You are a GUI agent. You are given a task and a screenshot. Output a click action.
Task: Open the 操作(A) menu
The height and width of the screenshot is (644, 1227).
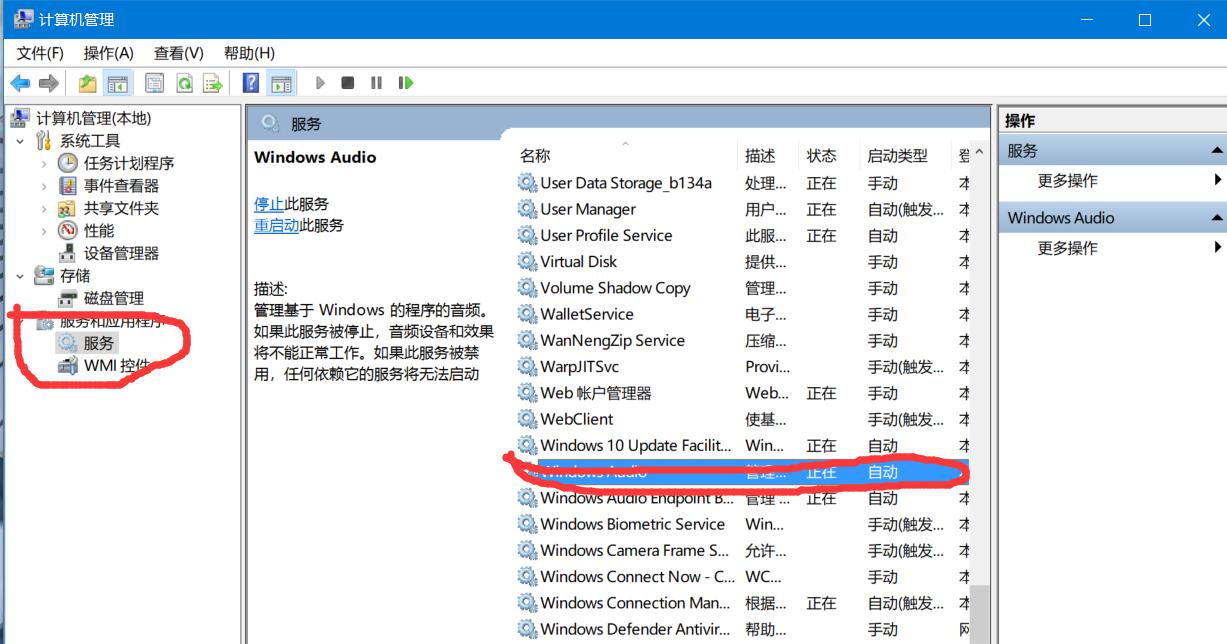click(108, 52)
